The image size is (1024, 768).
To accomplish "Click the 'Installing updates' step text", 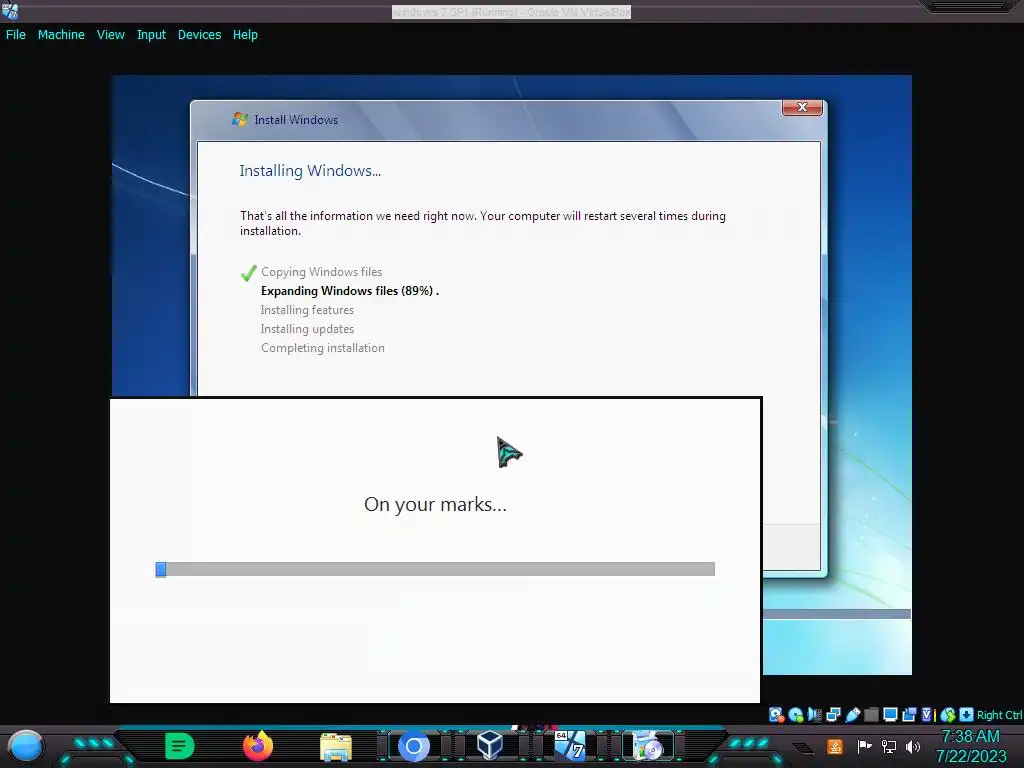I will (307, 329).
